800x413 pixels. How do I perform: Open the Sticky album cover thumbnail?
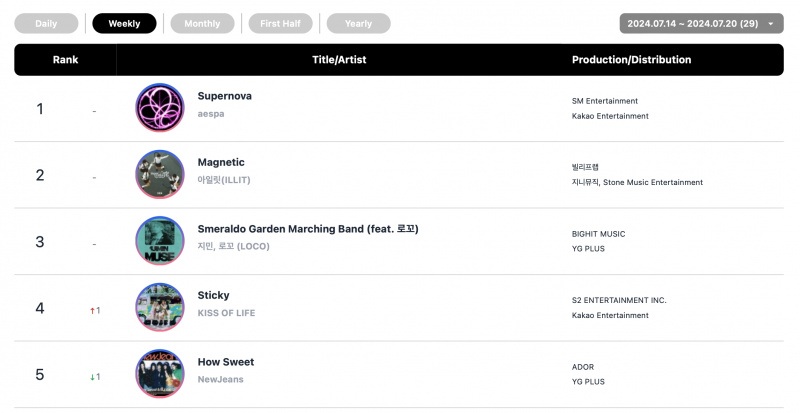click(160, 307)
